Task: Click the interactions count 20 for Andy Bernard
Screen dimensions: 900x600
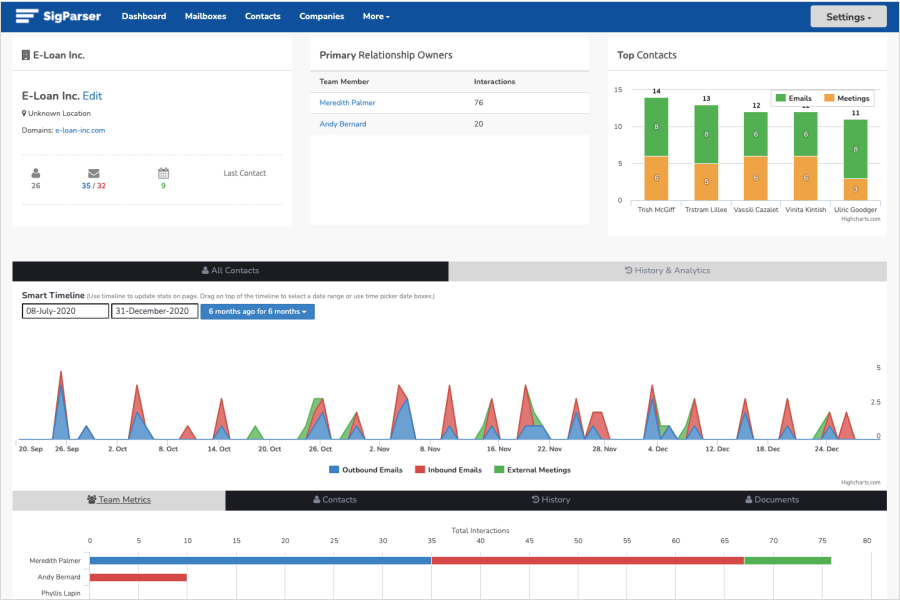Action: pos(479,124)
